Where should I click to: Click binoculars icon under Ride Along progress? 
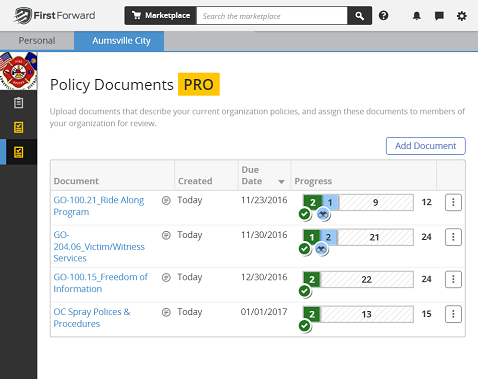pyautogui.click(x=323, y=214)
